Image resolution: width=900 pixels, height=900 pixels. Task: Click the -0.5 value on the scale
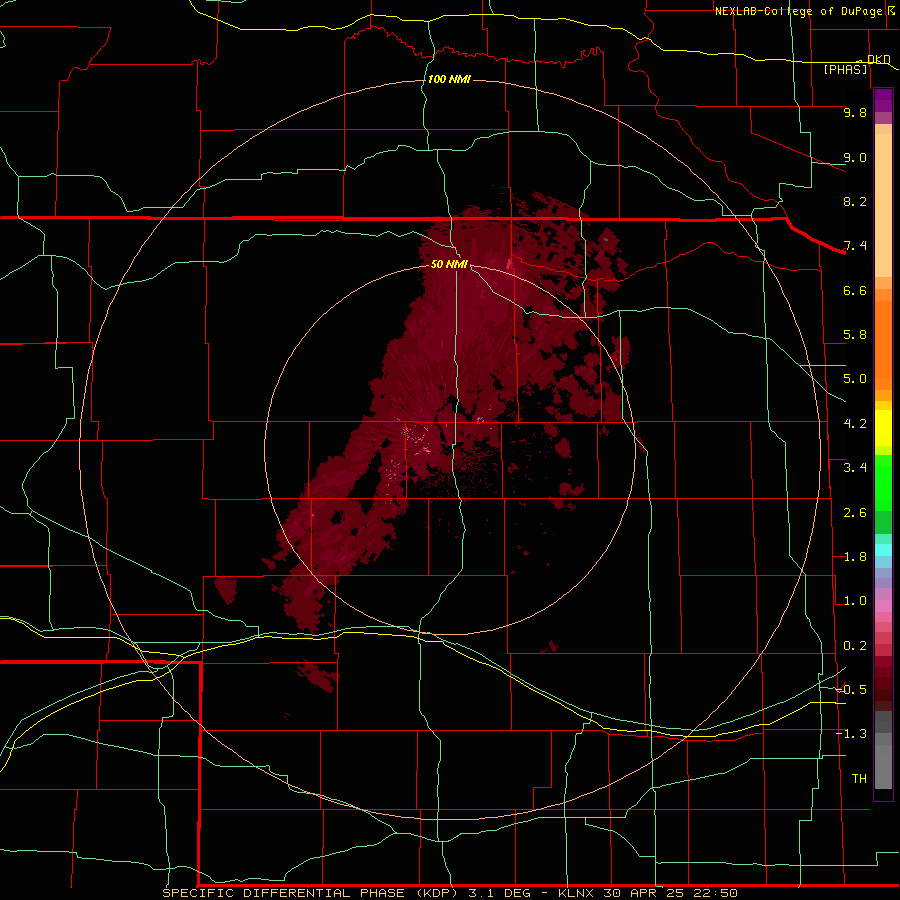pos(852,689)
